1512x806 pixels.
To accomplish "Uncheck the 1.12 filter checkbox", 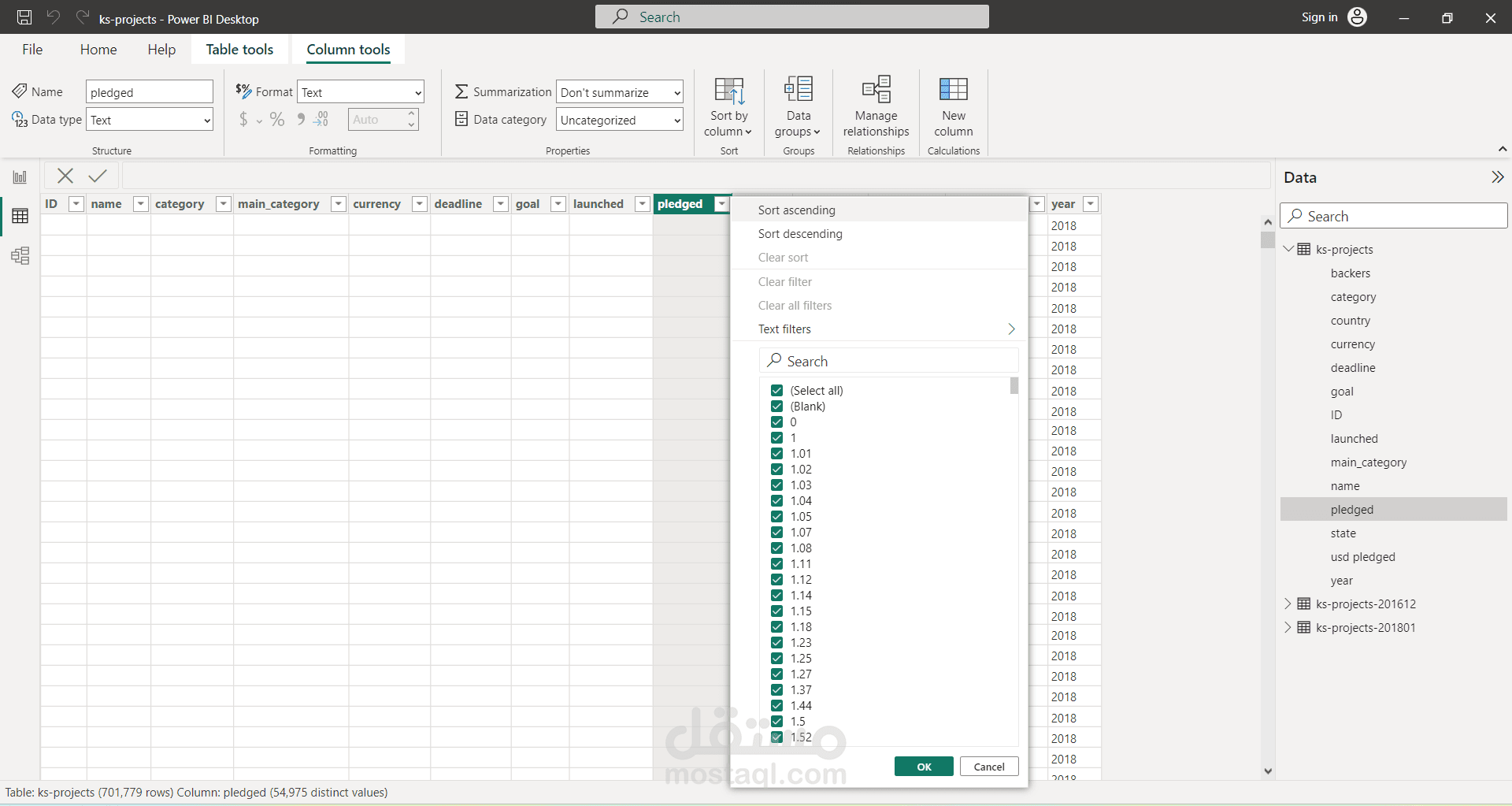I will tap(776, 580).
